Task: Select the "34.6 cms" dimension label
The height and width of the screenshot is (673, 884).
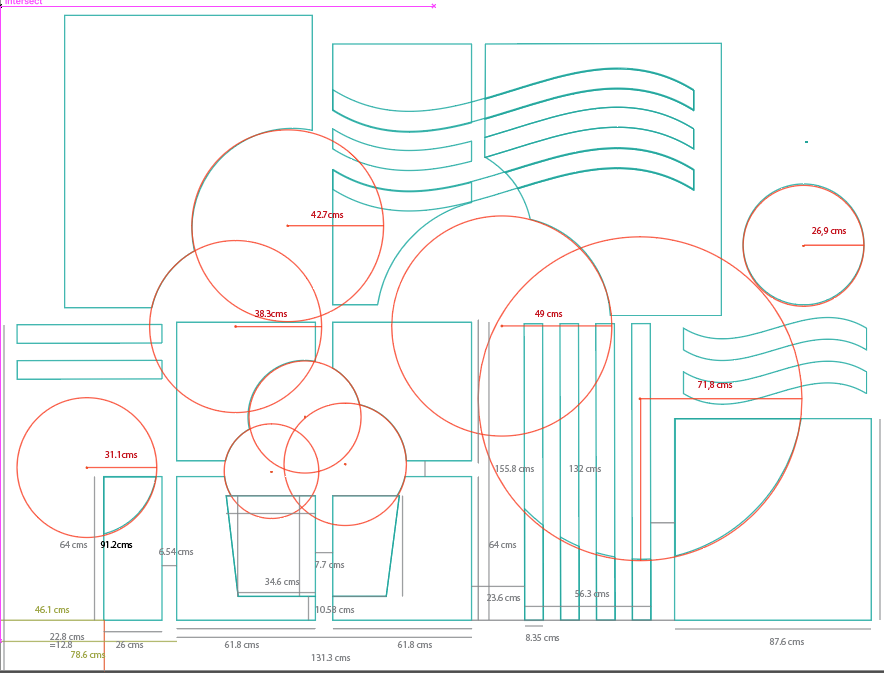Action: (282, 582)
